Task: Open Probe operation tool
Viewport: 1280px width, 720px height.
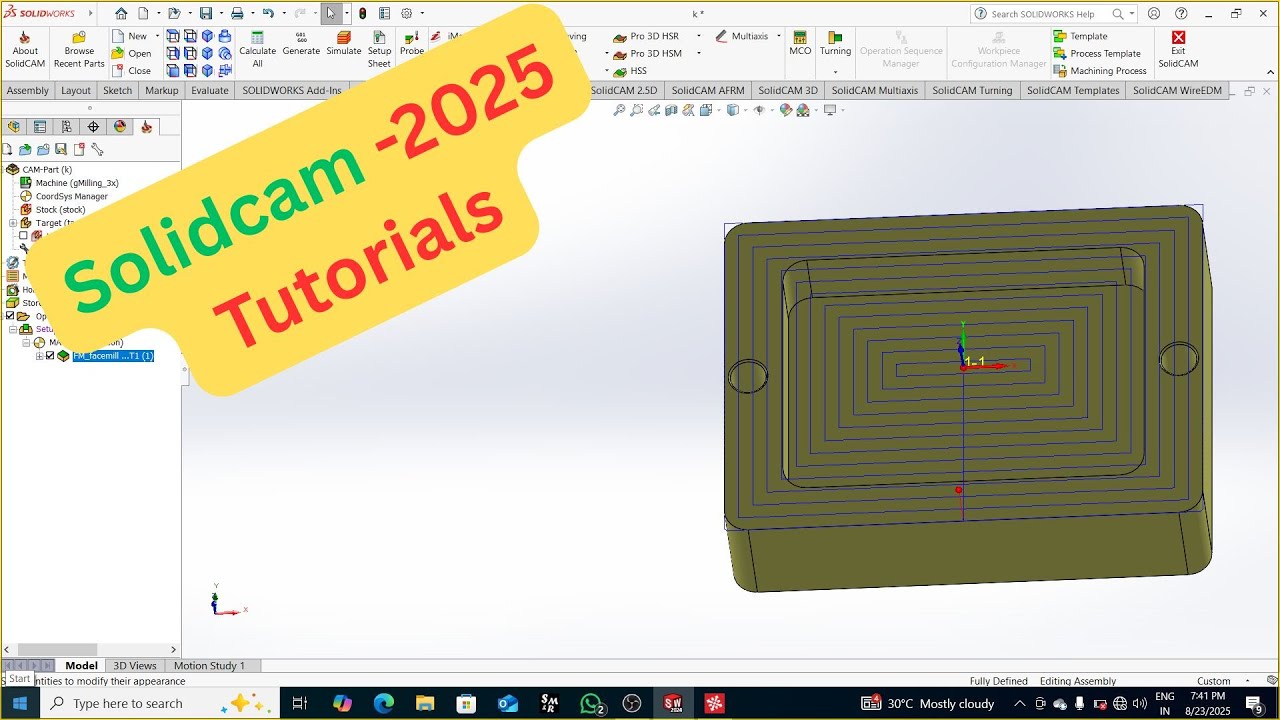Action: tap(412, 44)
